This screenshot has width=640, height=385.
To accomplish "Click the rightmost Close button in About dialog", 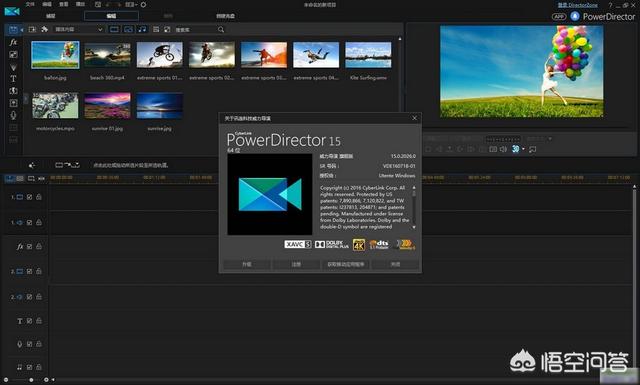I will click(x=396, y=264).
